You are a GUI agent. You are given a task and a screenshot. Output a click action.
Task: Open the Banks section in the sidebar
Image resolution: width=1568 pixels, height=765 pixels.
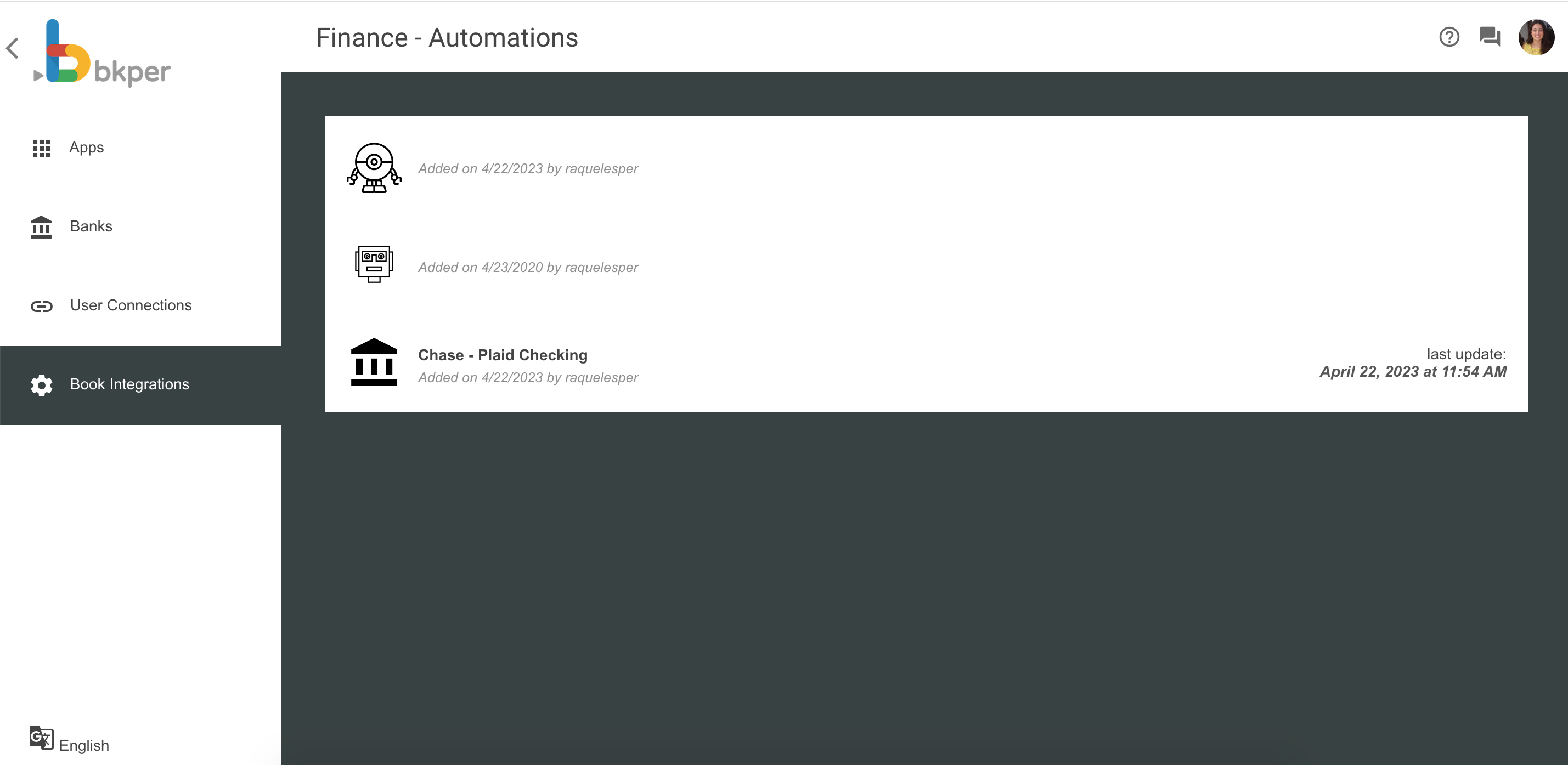pos(91,226)
